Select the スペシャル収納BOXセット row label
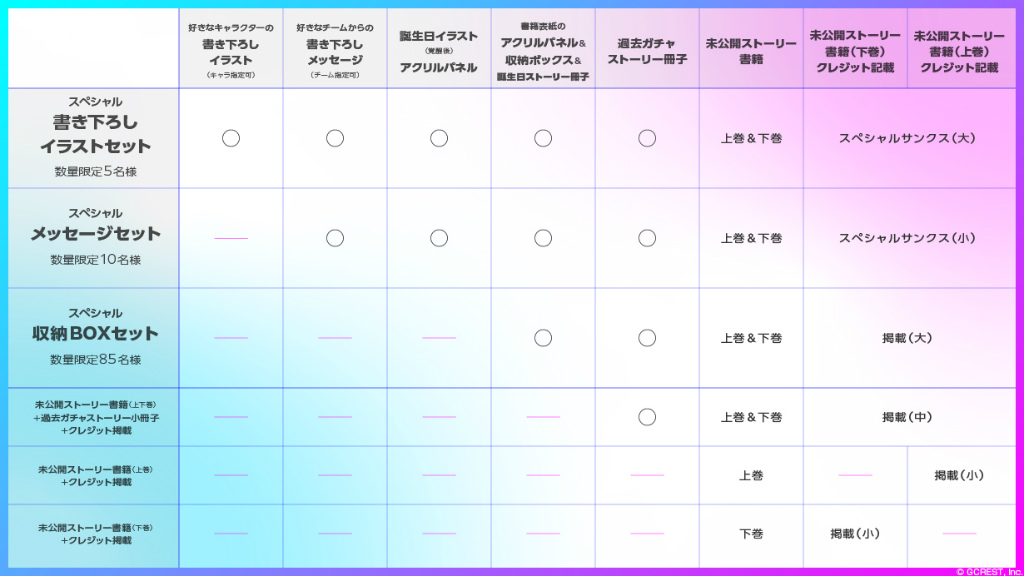The width and height of the screenshot is (1024, 576). click(96, 333)
